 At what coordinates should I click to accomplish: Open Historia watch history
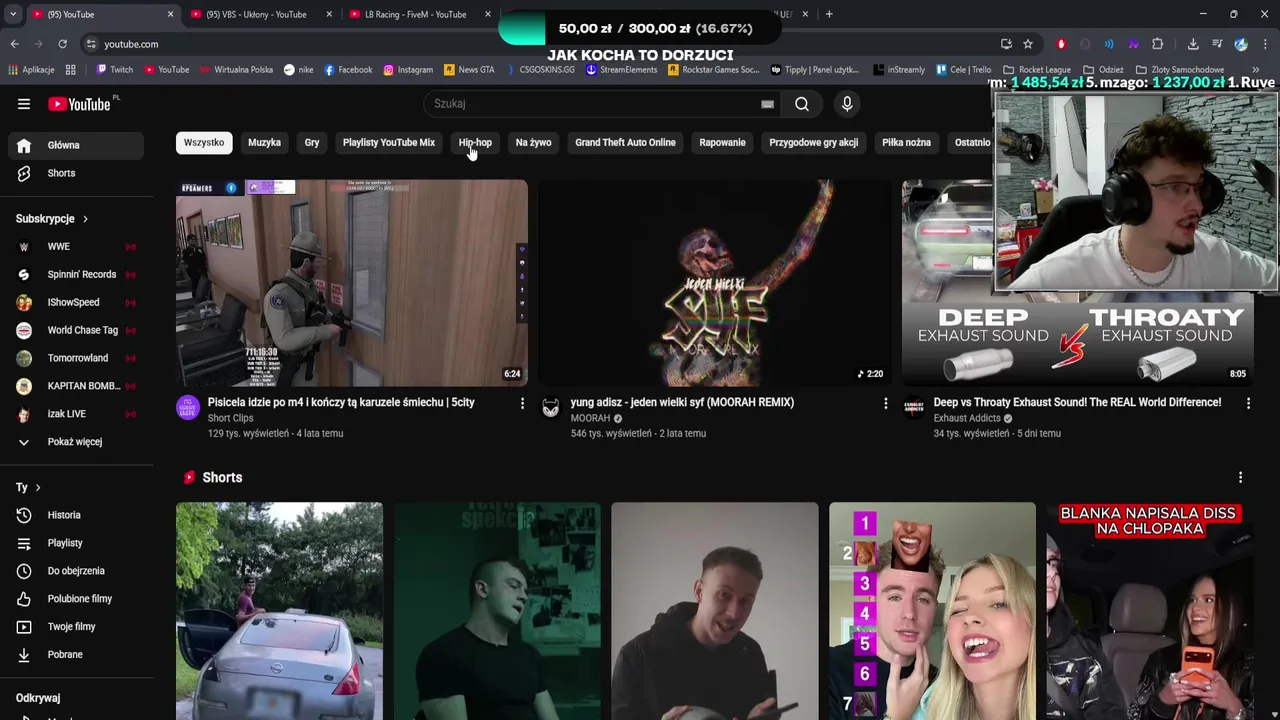point(76,515)
